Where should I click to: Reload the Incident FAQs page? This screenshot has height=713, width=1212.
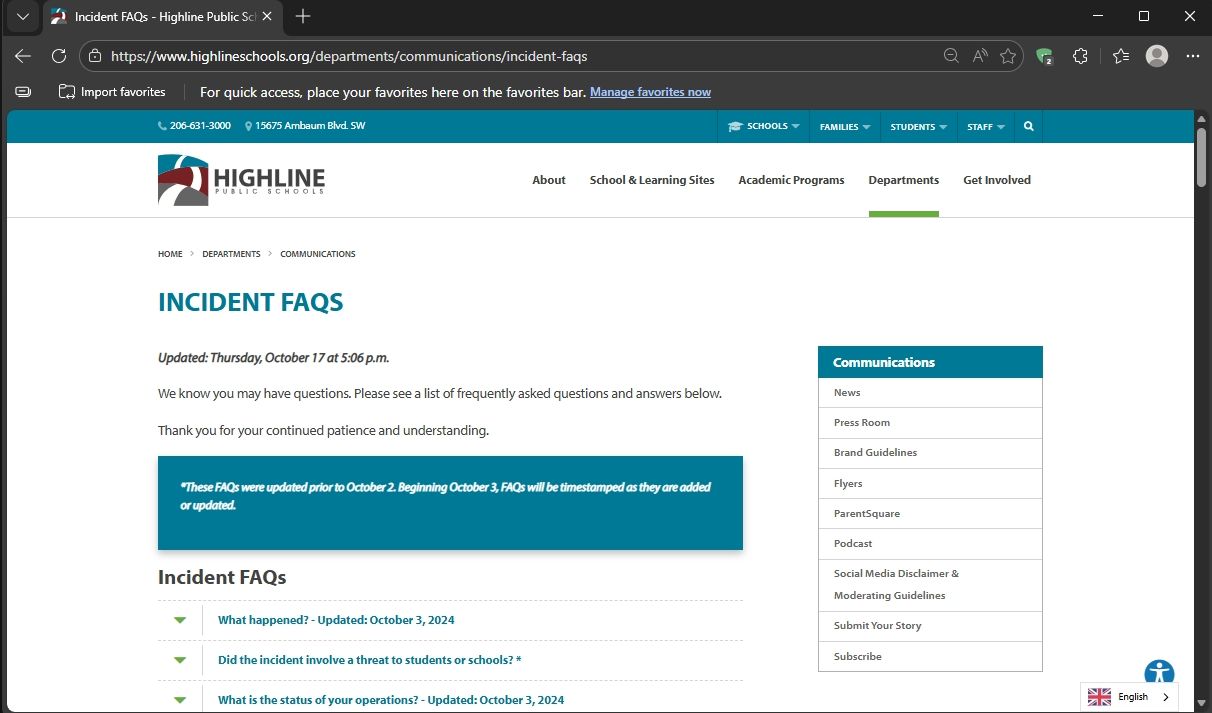pyautogui.click(x=59, y=56)
